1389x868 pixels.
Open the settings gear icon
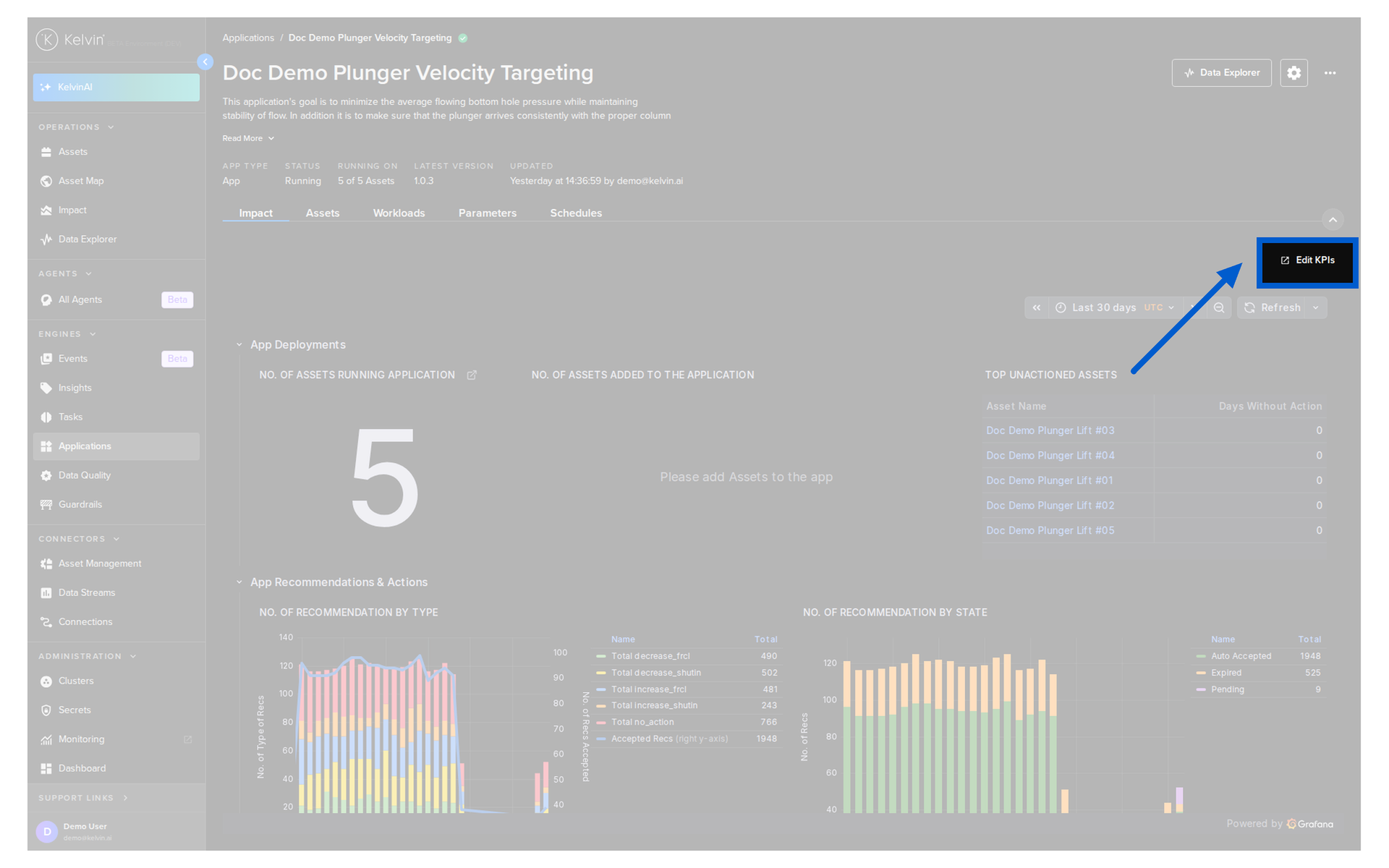1294,73
